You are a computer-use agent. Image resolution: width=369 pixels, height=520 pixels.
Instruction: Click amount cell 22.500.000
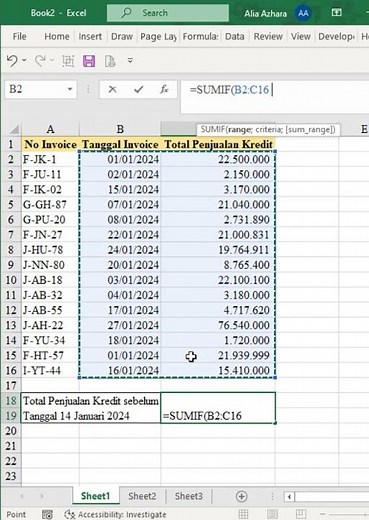tap(218, 159)
